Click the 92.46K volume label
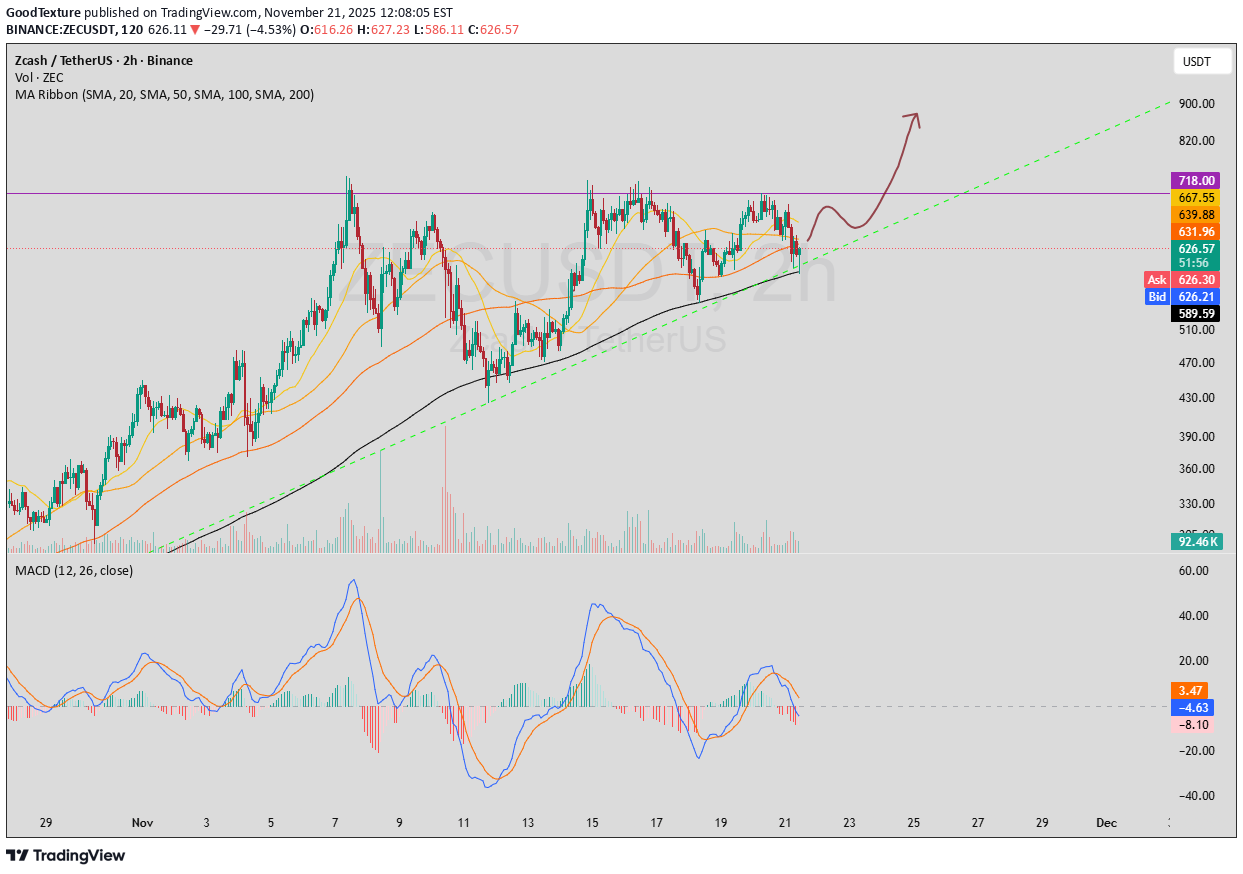The image size is (1243, 874). tap(1196, 541)
